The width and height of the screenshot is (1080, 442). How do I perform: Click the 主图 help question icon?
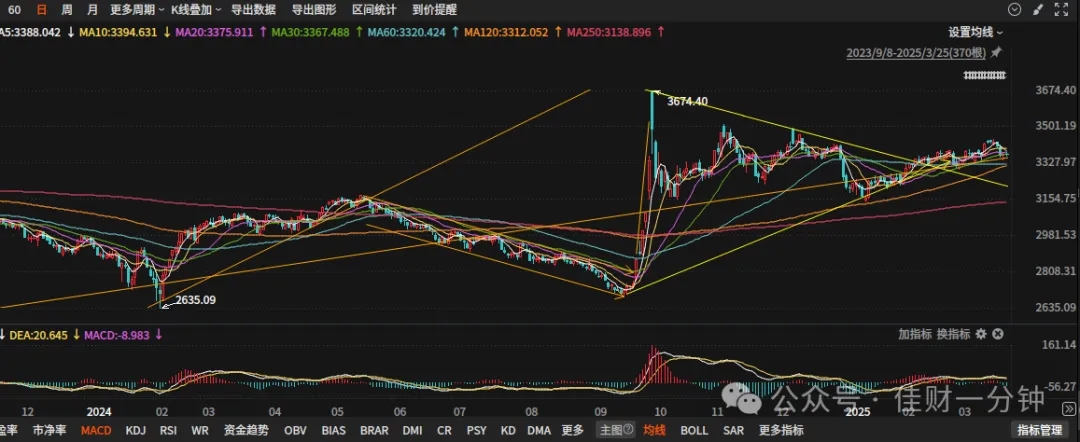point(629,430)
